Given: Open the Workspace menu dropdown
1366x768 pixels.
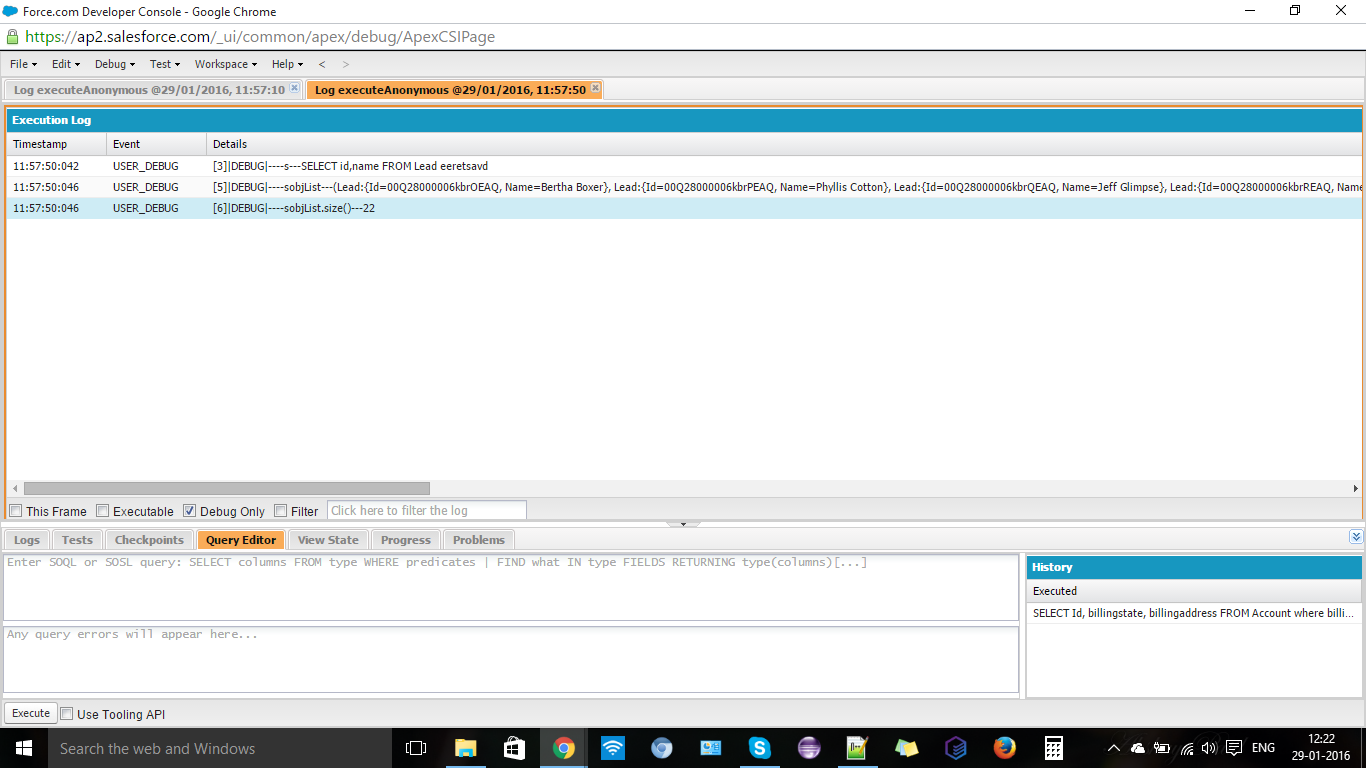Looking at the screenshot, I should point(226,64).
